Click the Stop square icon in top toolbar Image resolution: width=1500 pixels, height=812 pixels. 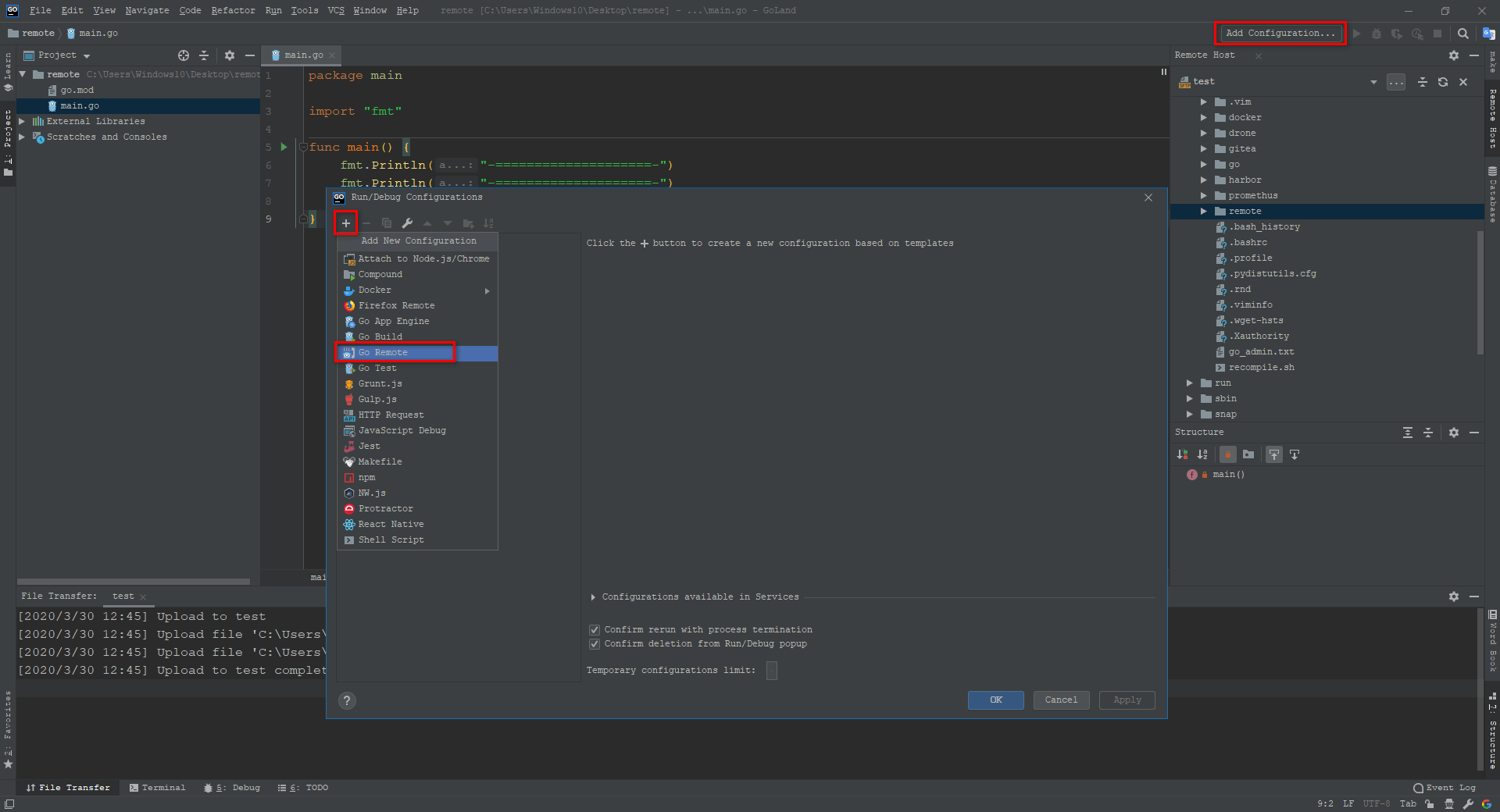(1437, 34)
